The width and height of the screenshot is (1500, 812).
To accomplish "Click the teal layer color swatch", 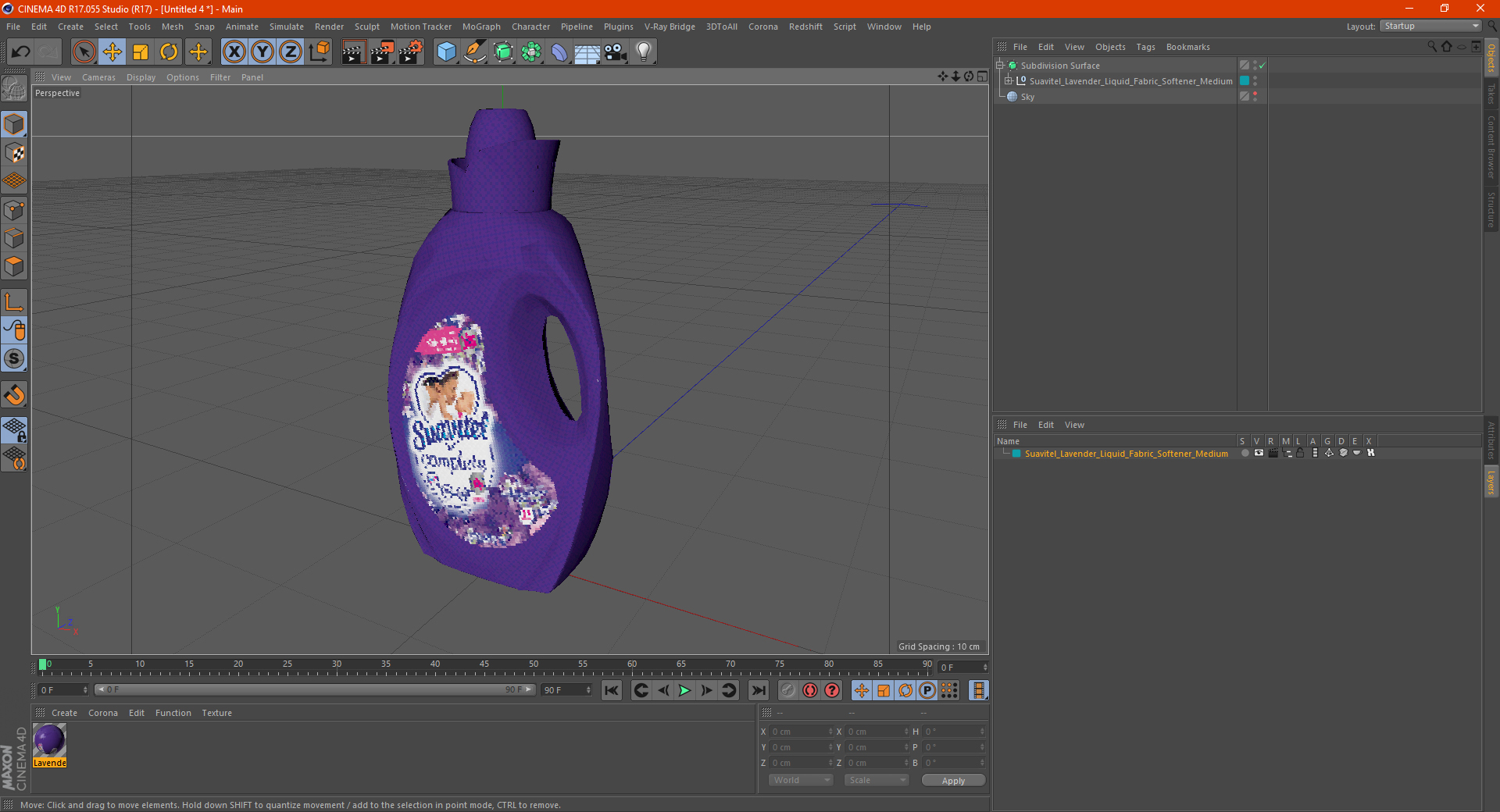I will tap(1016, 454).
